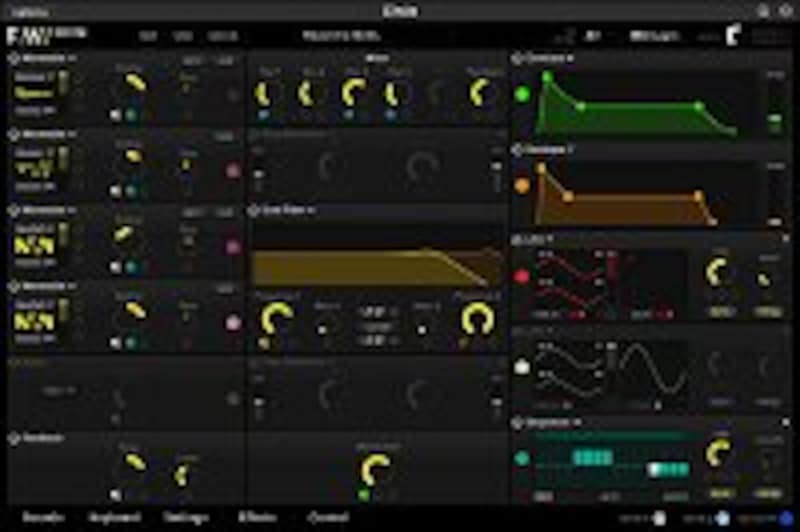This screenshot has width=800, height=532.
Task: Select the teal sequencer modulation source circle
Action: (522, 458)
